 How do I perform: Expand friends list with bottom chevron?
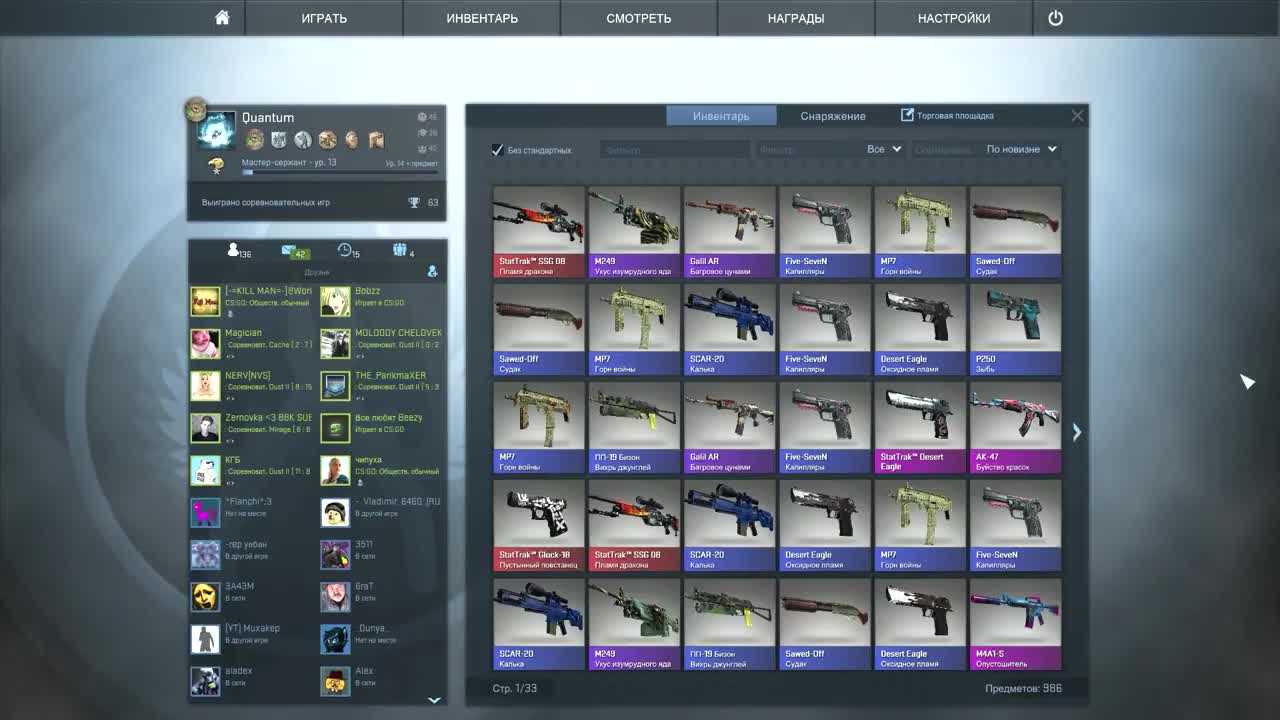click(434, 700)
